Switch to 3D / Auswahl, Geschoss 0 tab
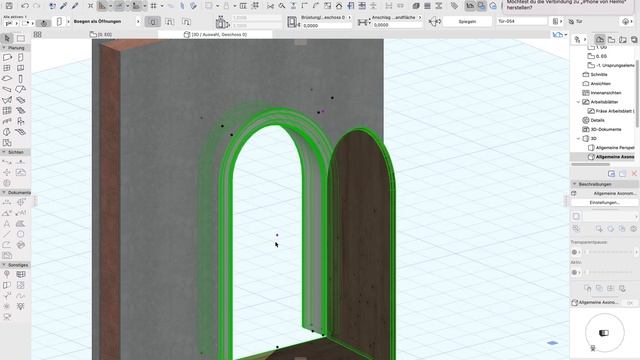Screen dimensions: 640x360 tap(215, 35)
